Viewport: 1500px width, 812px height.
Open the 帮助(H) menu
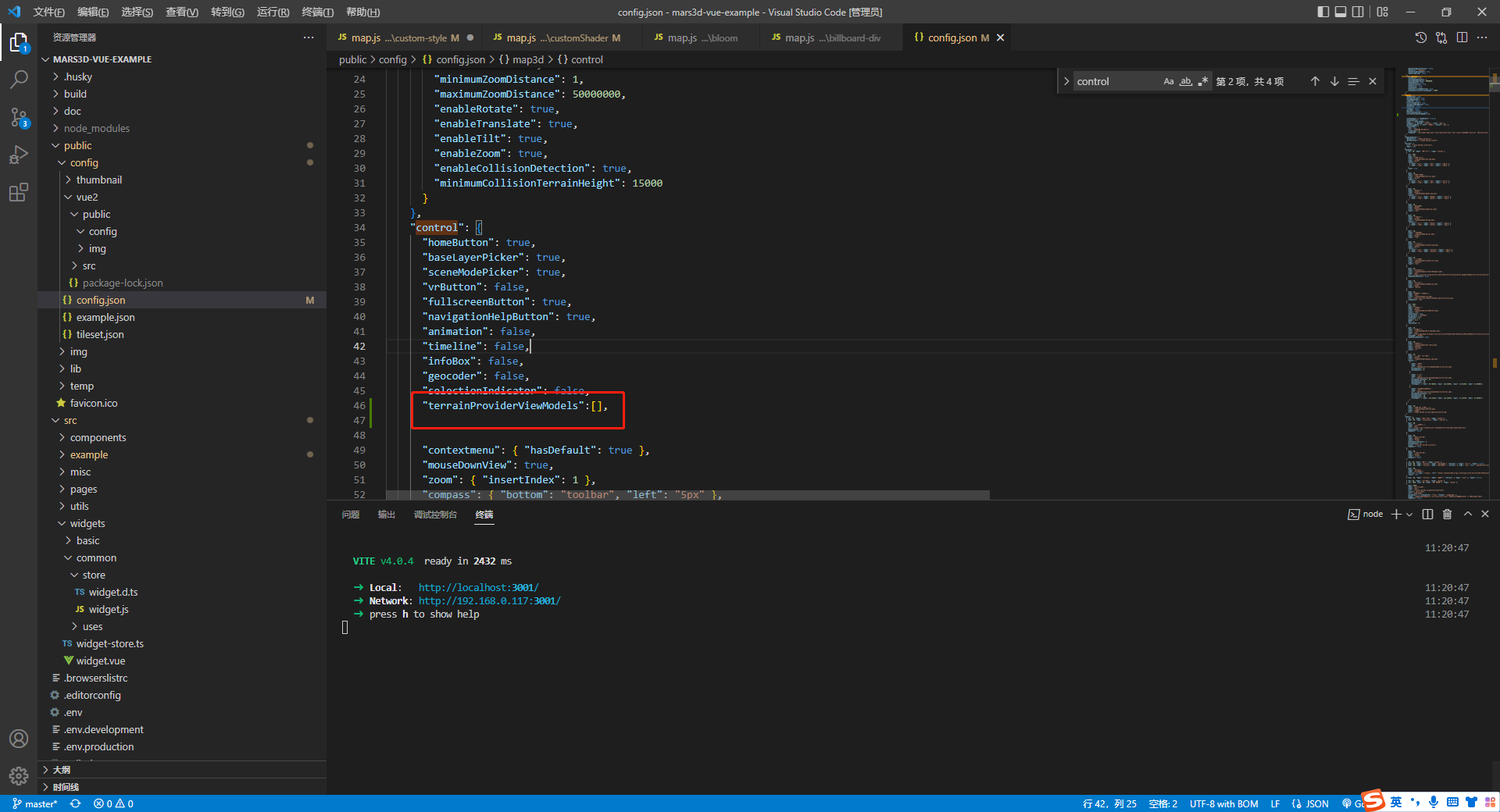(363, 12)
